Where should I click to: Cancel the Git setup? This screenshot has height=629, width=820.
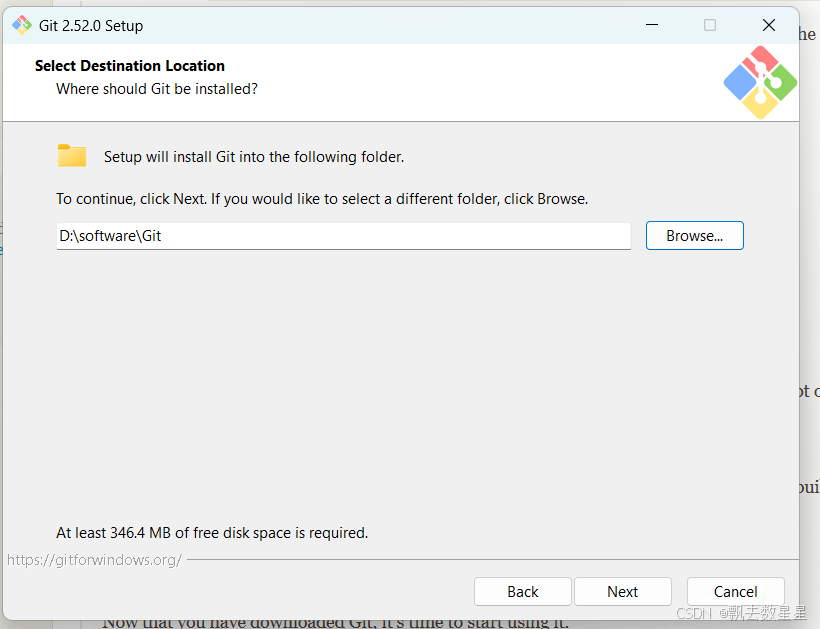[x=735, y=591]
